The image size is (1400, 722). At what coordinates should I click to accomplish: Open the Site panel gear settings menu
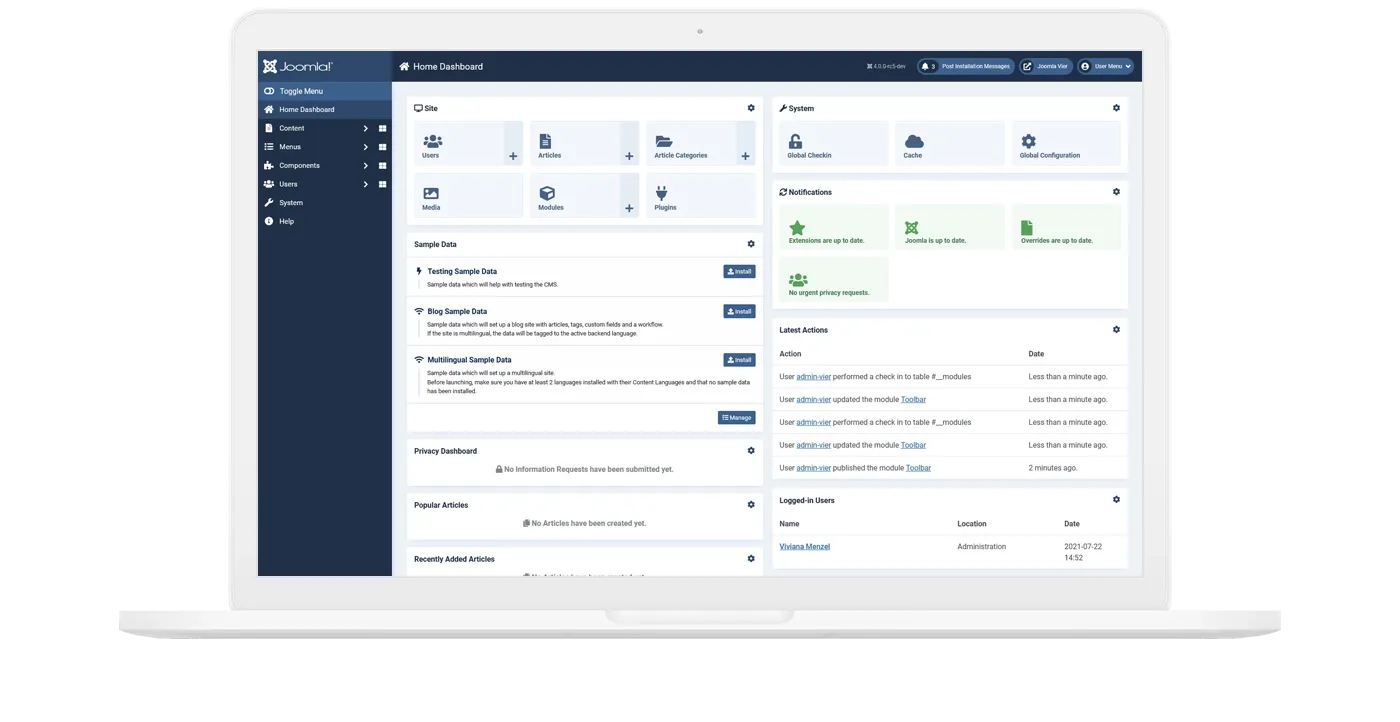click(x=751, y=108)
